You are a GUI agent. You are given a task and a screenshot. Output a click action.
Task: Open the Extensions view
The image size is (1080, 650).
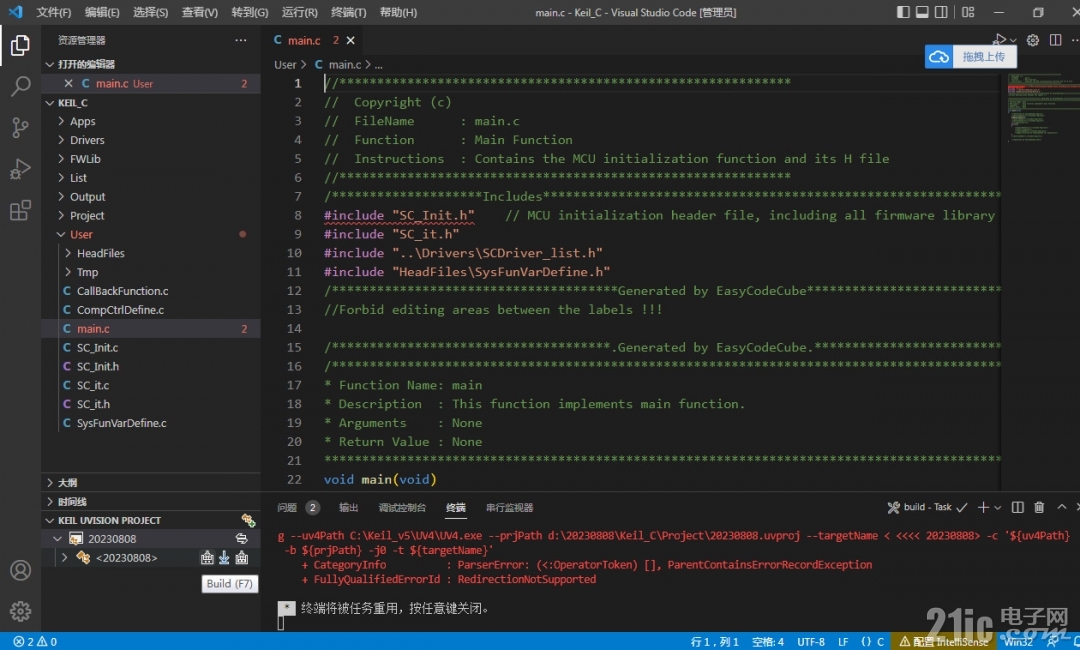click(x=20, y=210)
